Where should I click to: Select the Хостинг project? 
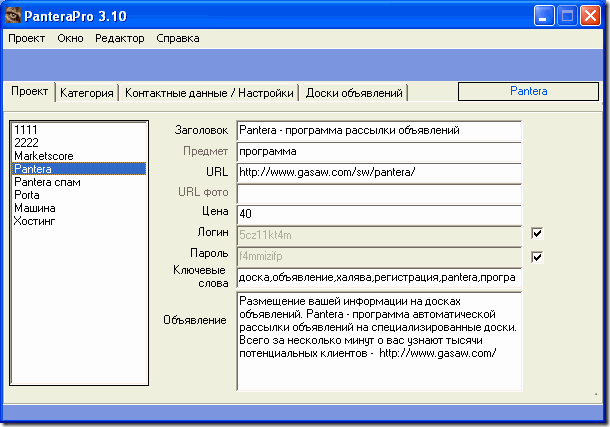(x=79, y=221)
